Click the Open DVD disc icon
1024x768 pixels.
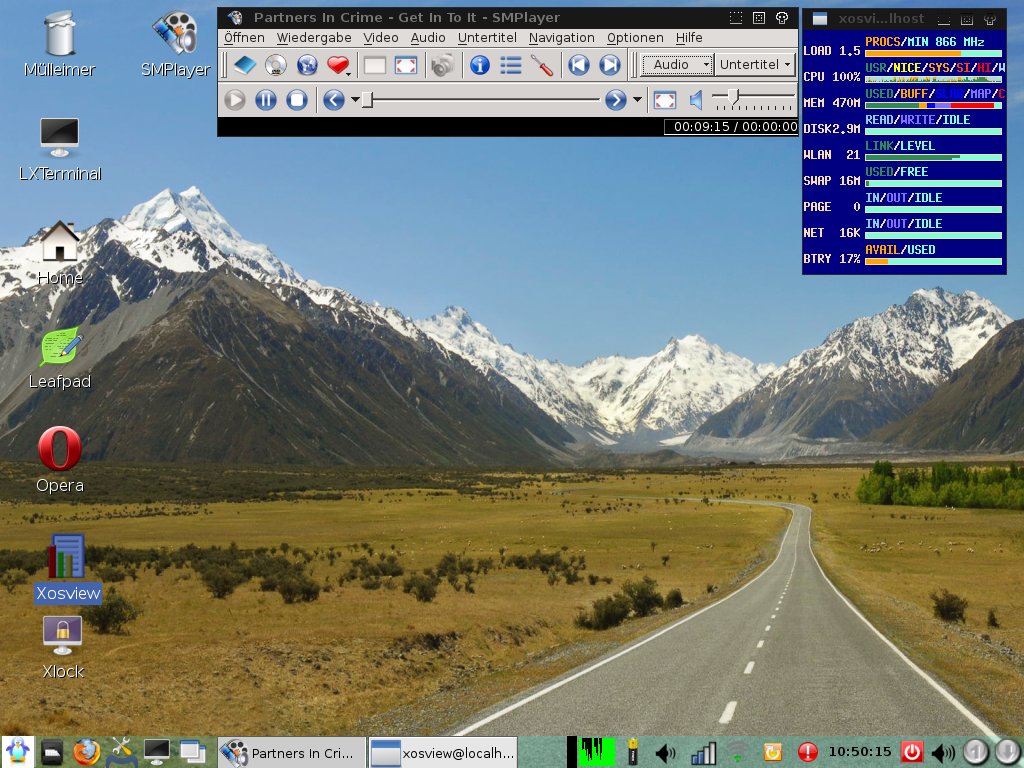pyautogui.click(x=276, y=66)
